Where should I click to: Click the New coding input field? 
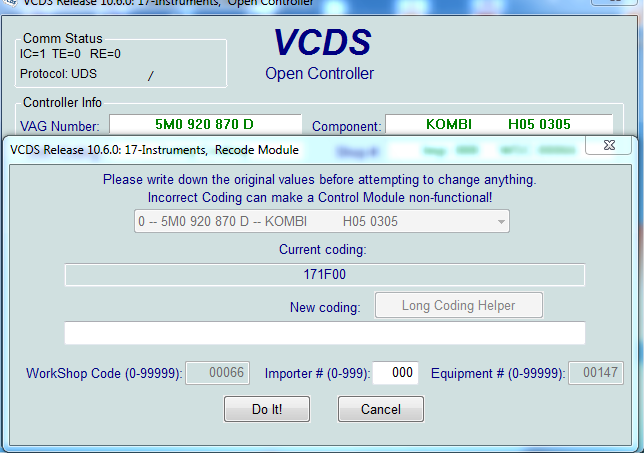tap(324, 333)
